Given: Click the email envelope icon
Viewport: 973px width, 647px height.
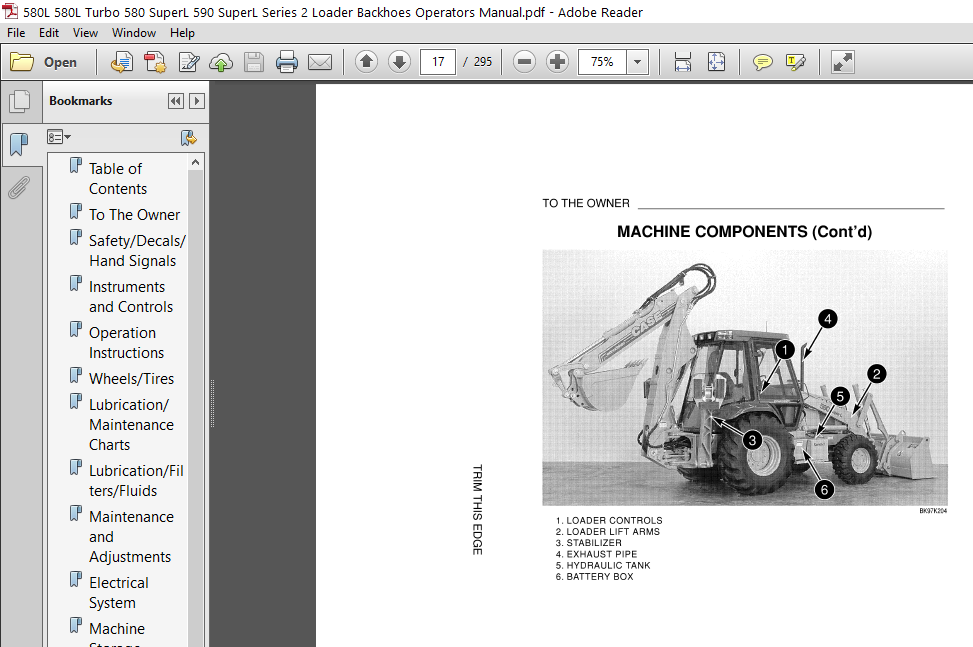Looking at the screenshot, I should click(320, 62).
